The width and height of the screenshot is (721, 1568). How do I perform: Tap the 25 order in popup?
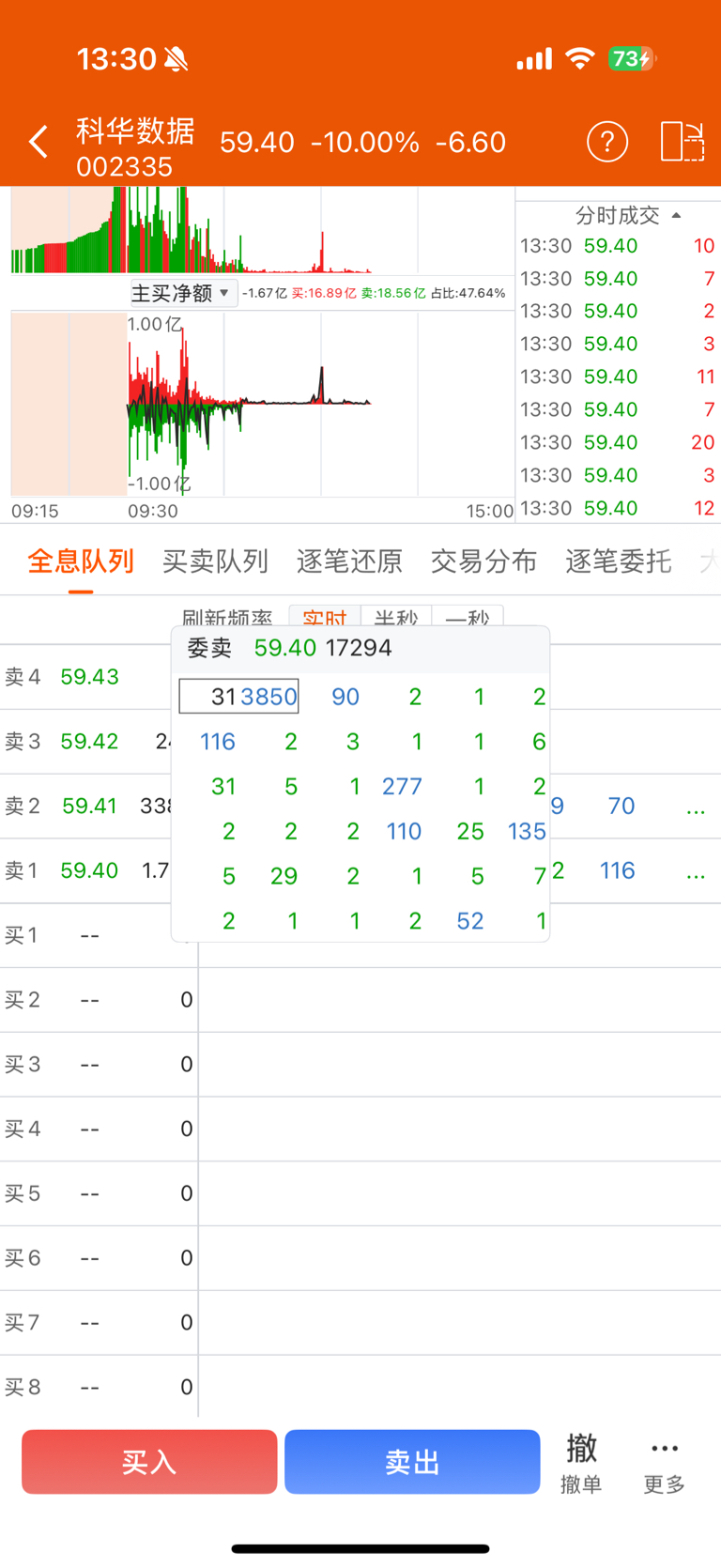[x=470, y=831]
